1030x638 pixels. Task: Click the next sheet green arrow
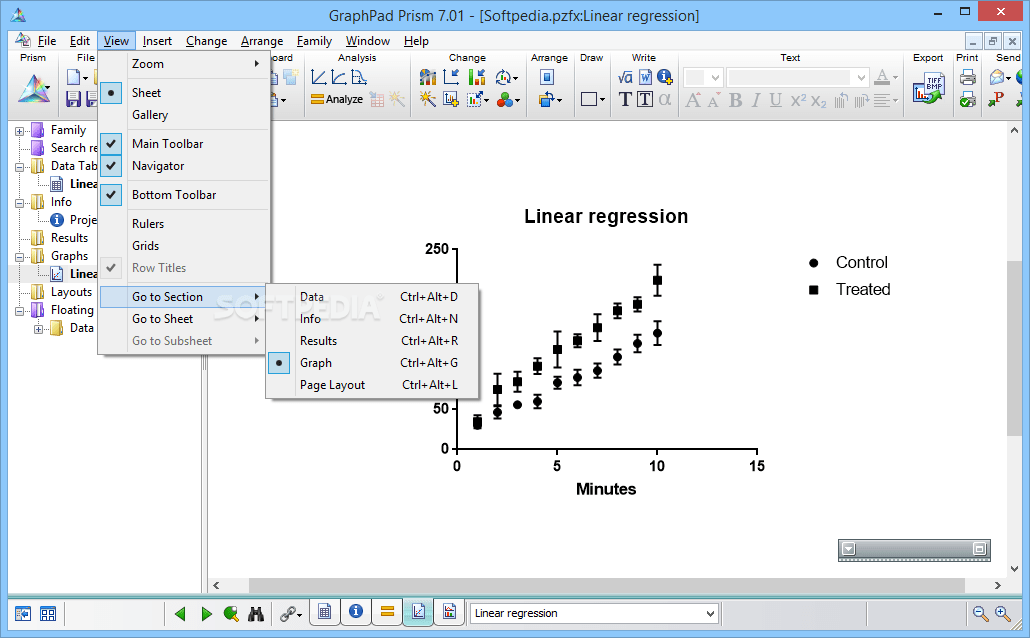(x=206, y=614)
